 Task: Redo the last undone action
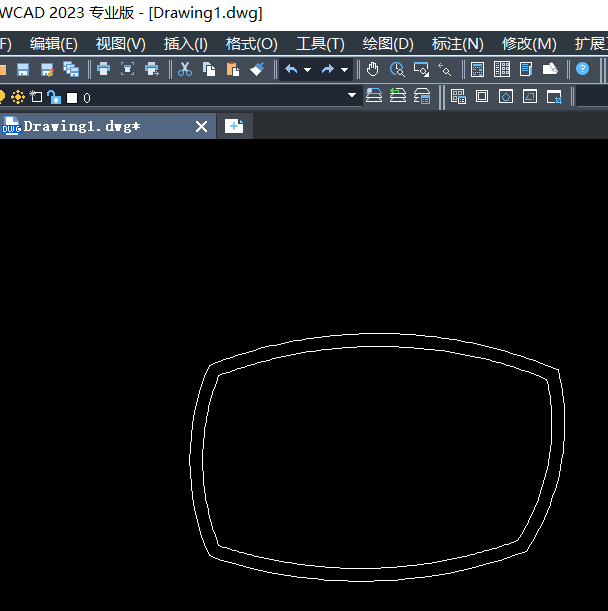point(328,69)
